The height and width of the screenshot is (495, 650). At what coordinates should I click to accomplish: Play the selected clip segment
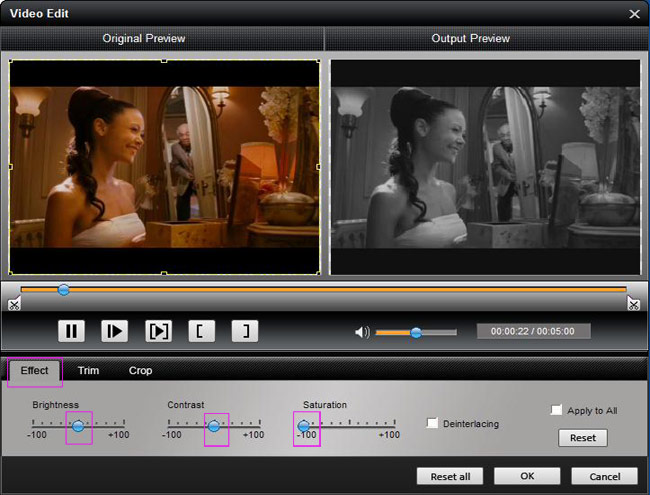tap(158, 331)
